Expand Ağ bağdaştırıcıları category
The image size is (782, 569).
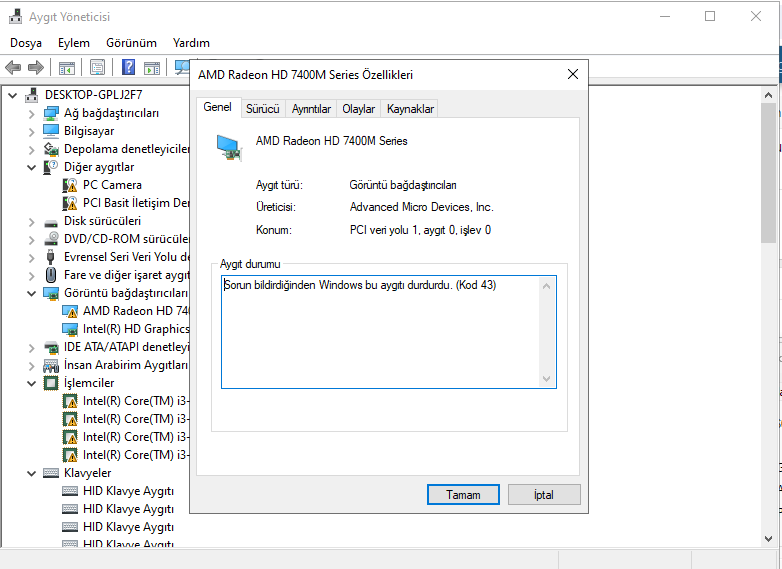point(31,114)
